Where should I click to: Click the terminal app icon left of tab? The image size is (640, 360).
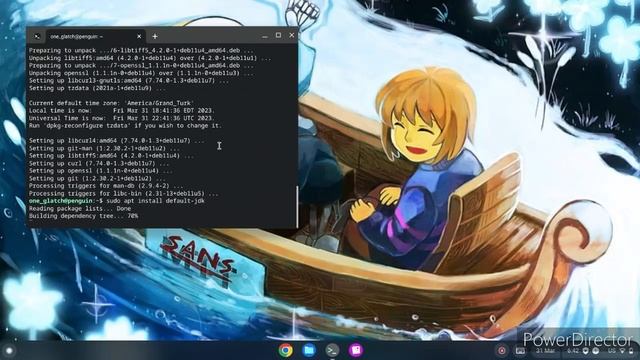pyautogui.click(x=37, y=36)
